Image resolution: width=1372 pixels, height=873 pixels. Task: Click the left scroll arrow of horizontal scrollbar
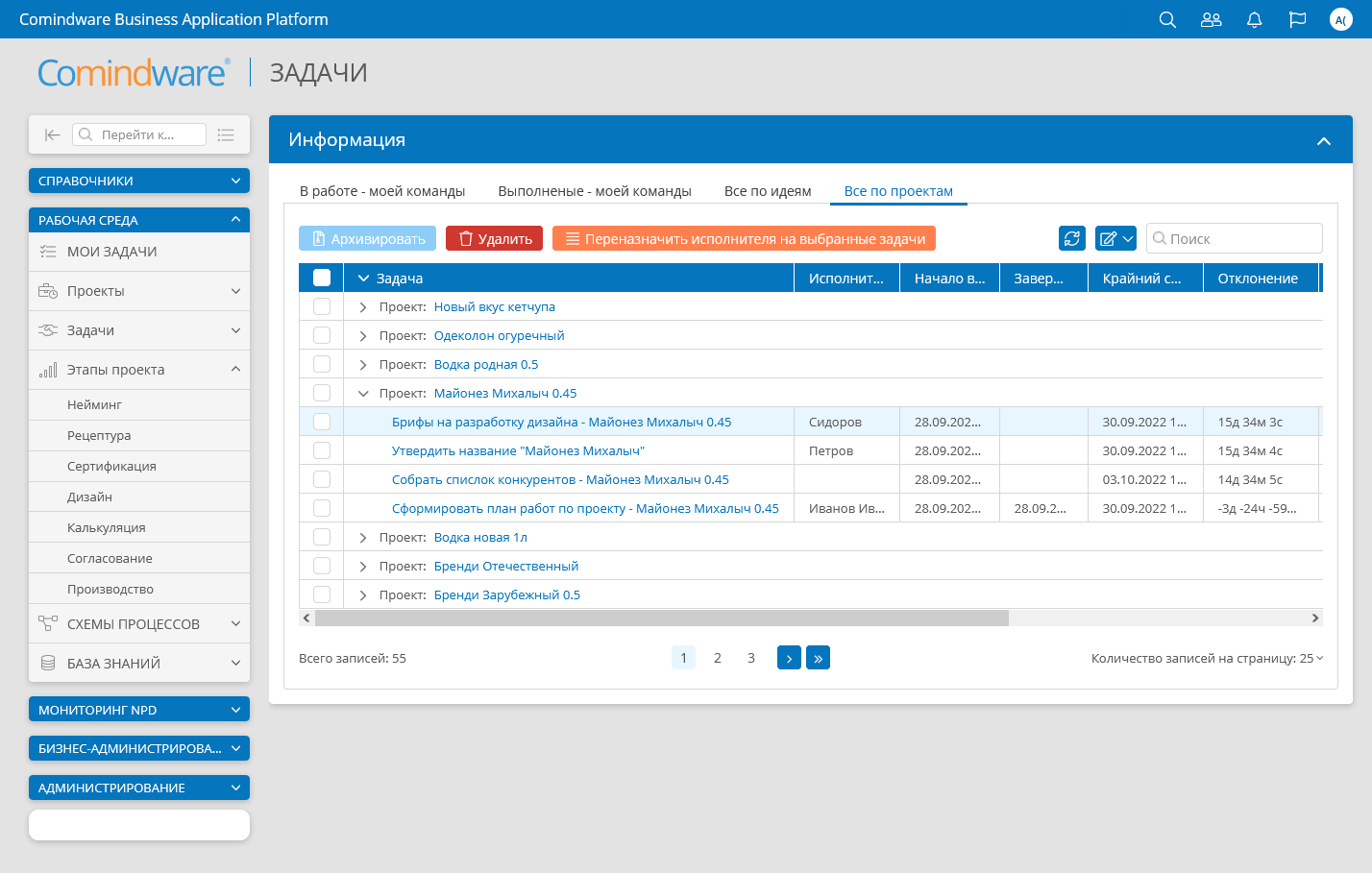point(306,618)
